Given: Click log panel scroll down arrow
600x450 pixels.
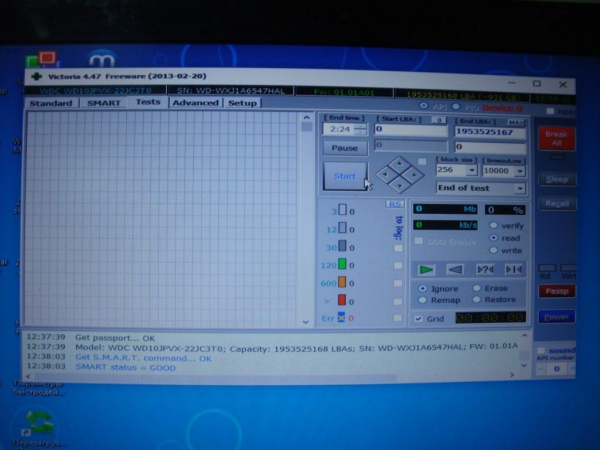Looking at the screenshot, I should pos(524,365).
